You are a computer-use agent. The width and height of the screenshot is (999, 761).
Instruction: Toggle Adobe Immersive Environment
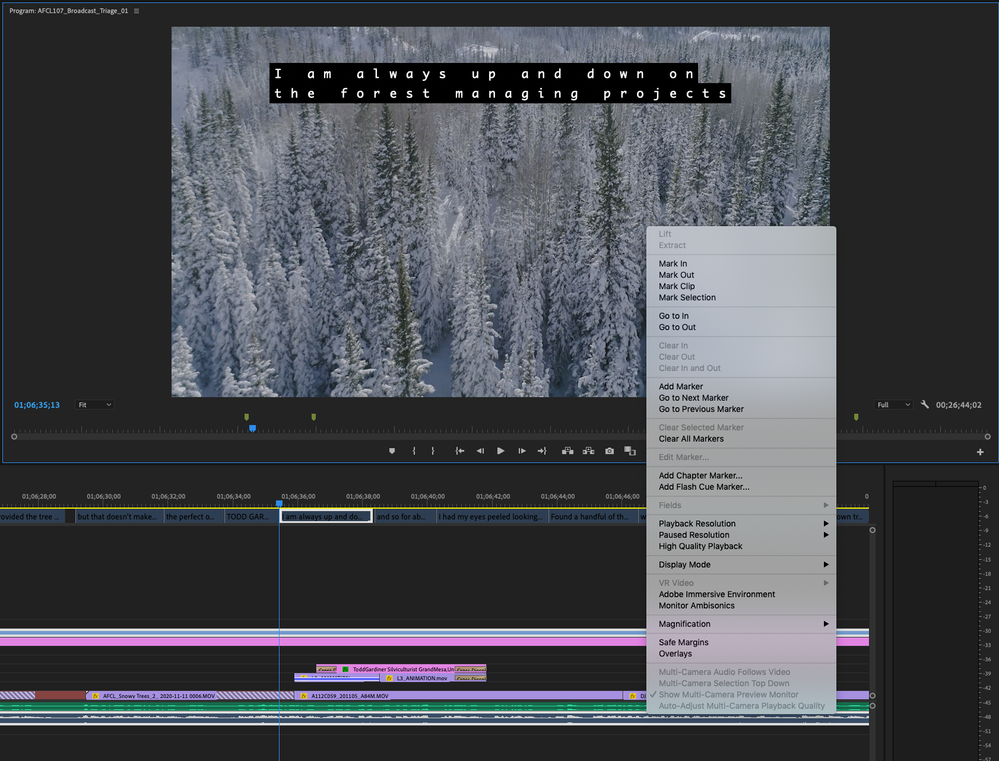(x=742, y=594)
